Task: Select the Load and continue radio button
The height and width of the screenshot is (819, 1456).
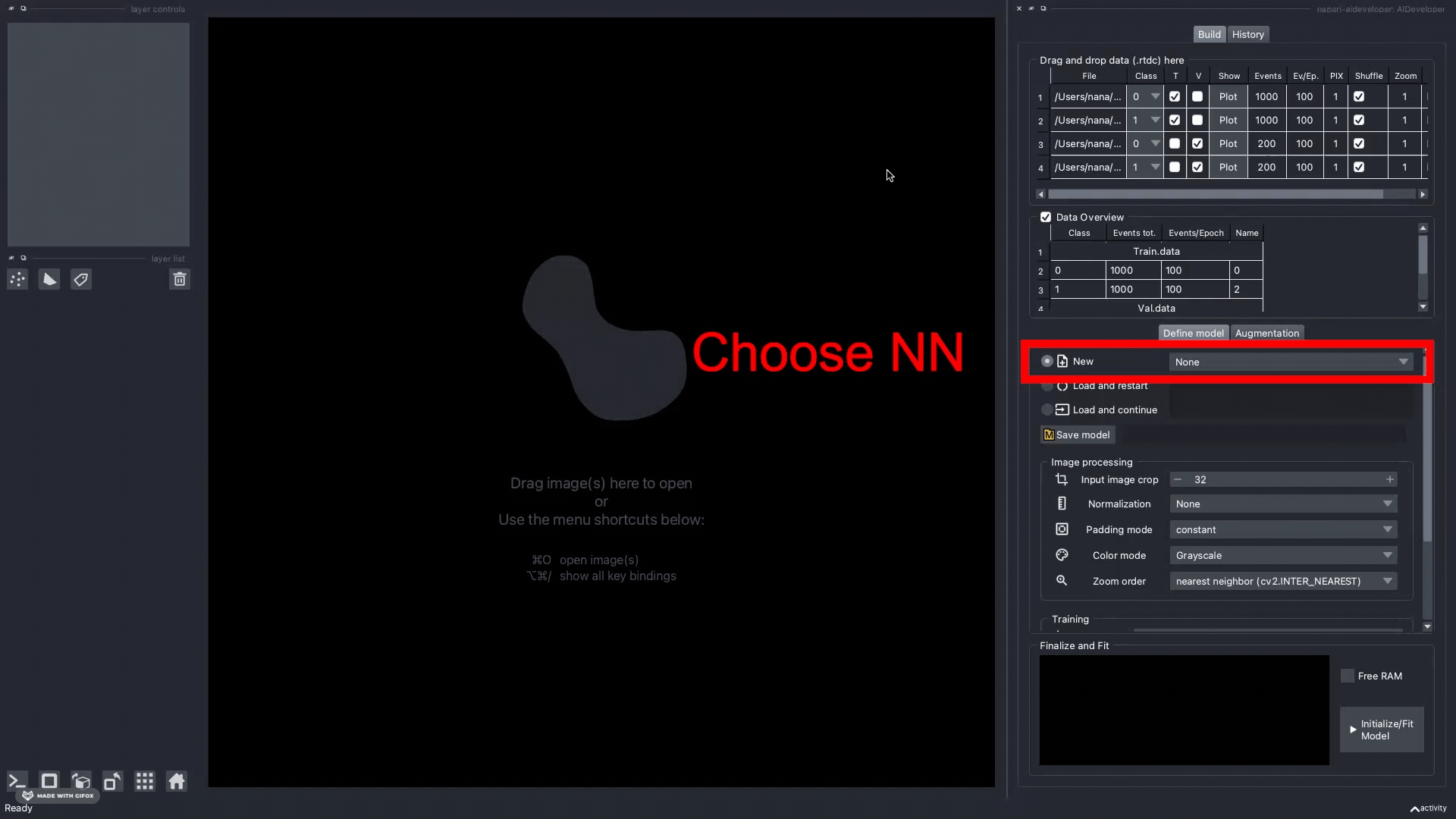Action: (1047, 410)
